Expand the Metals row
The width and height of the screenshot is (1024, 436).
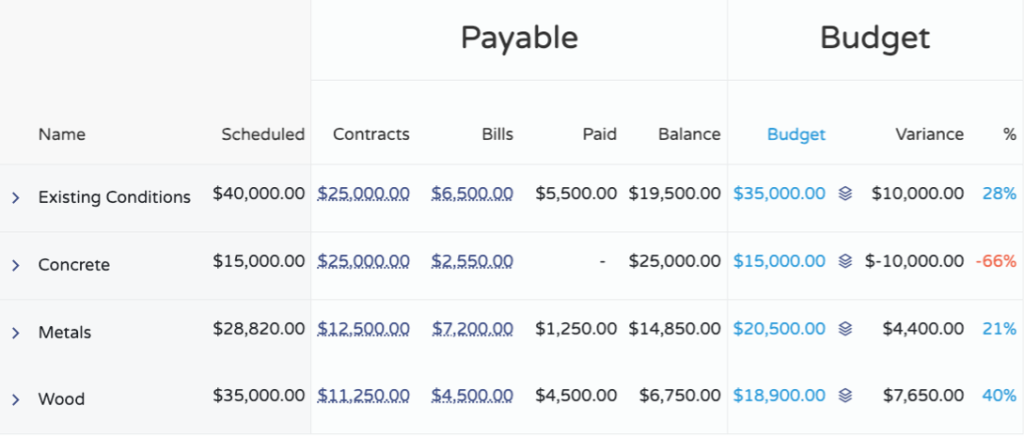[16, 332]
